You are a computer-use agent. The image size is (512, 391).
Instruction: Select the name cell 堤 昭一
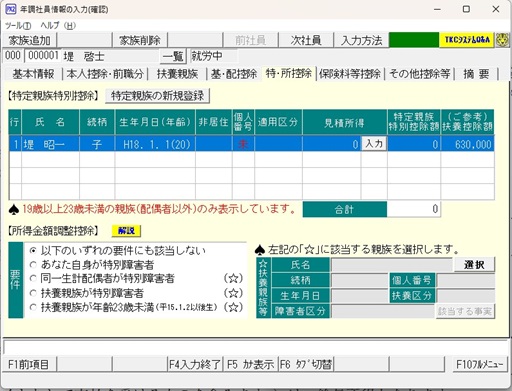pyautogui.click(x=50, y=144)
